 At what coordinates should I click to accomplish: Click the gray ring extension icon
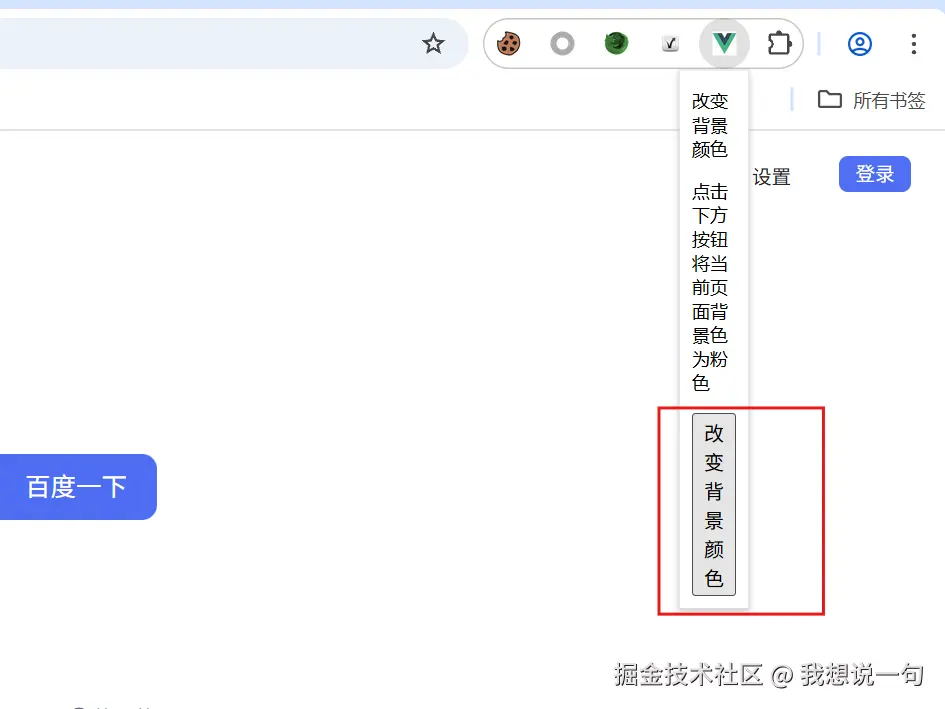coord(562,43)
